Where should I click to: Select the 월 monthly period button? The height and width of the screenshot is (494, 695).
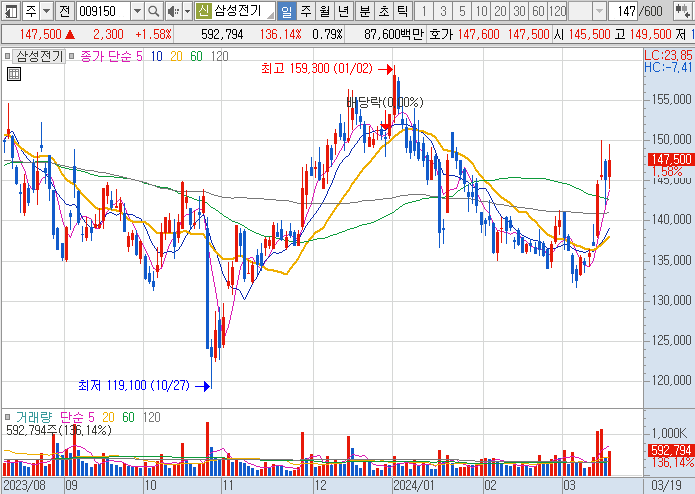tap(324, 11)
